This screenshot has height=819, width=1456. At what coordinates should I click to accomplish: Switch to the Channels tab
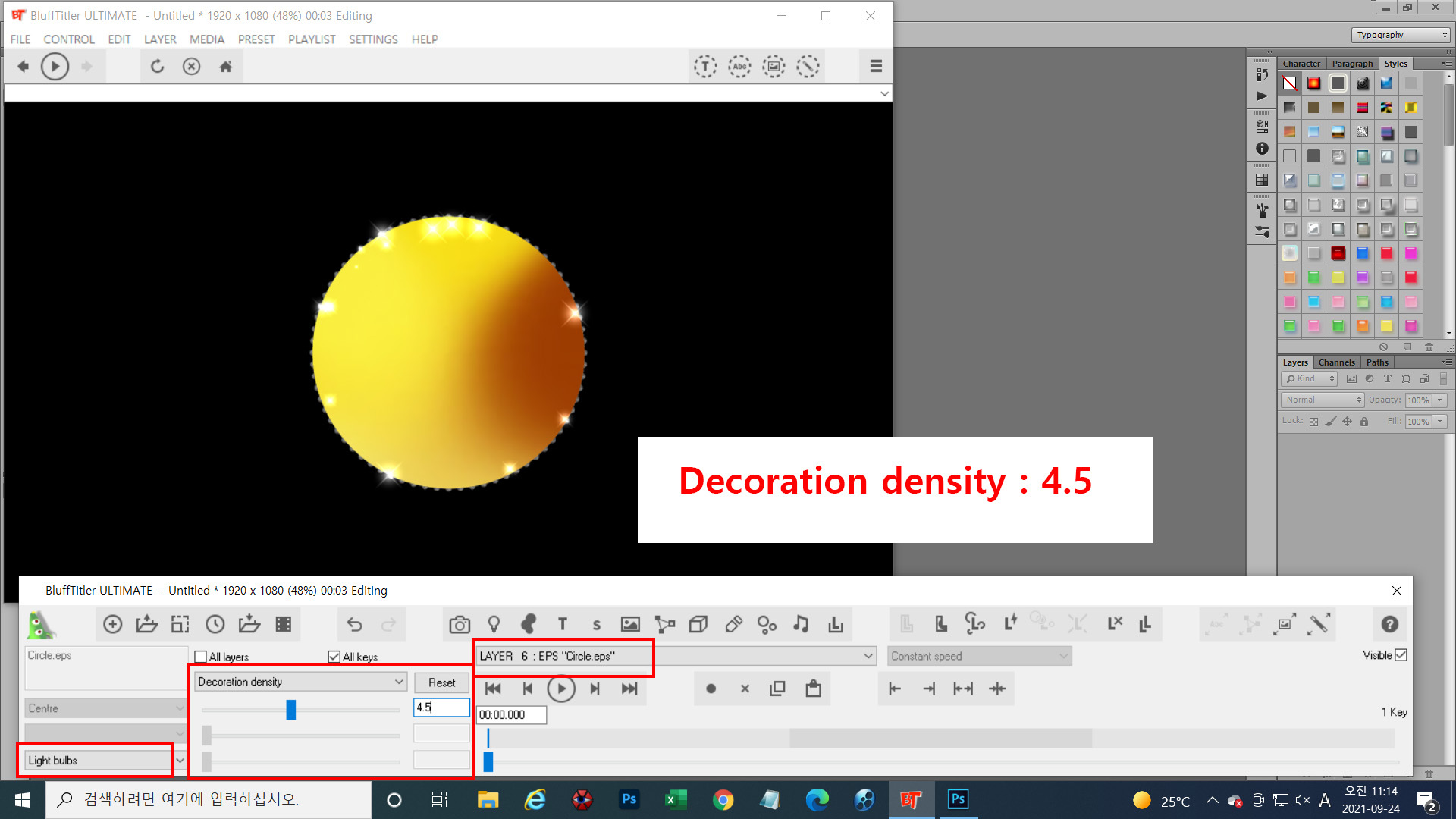1335,362
